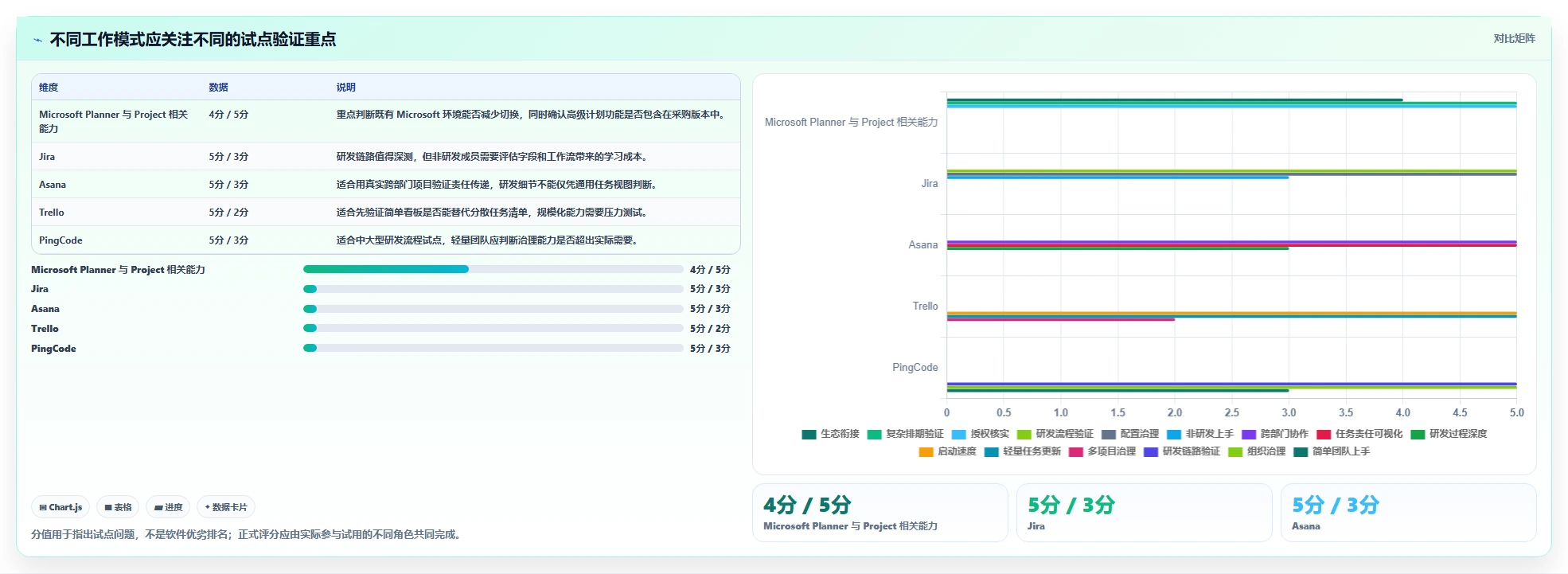This screenshot has width=1568, height=574.
Task: Toggle the 授权核实 legend item
Action: pos(980,434)
